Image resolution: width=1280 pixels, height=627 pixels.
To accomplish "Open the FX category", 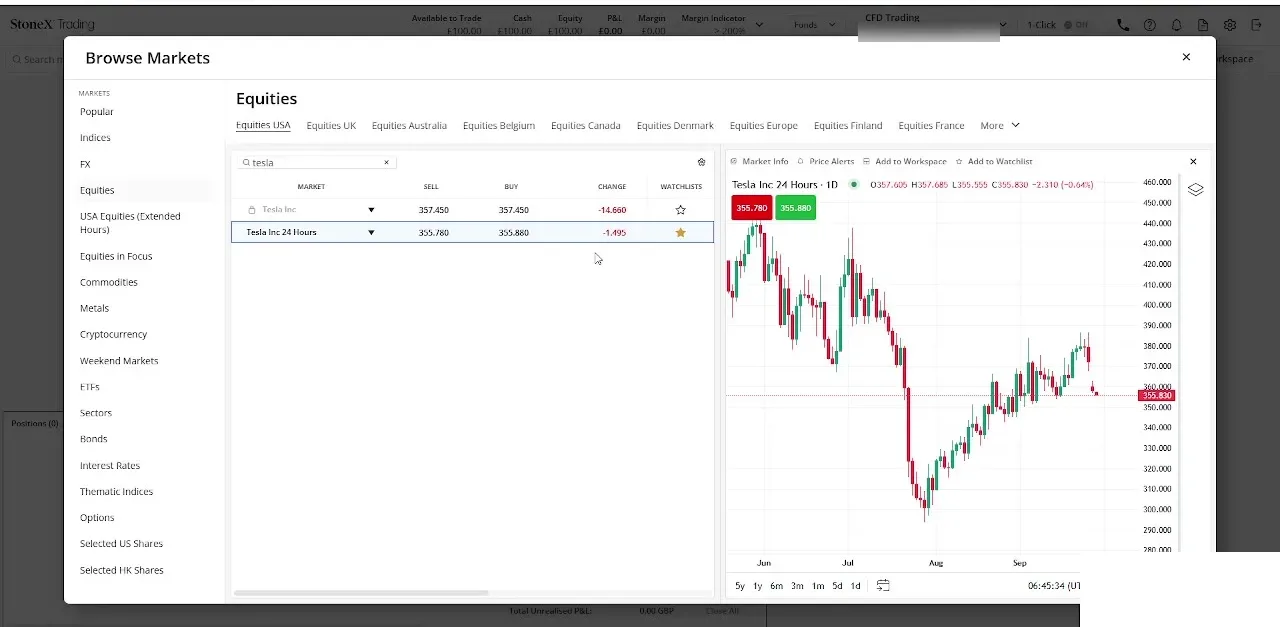I will [x=85, y=164].
